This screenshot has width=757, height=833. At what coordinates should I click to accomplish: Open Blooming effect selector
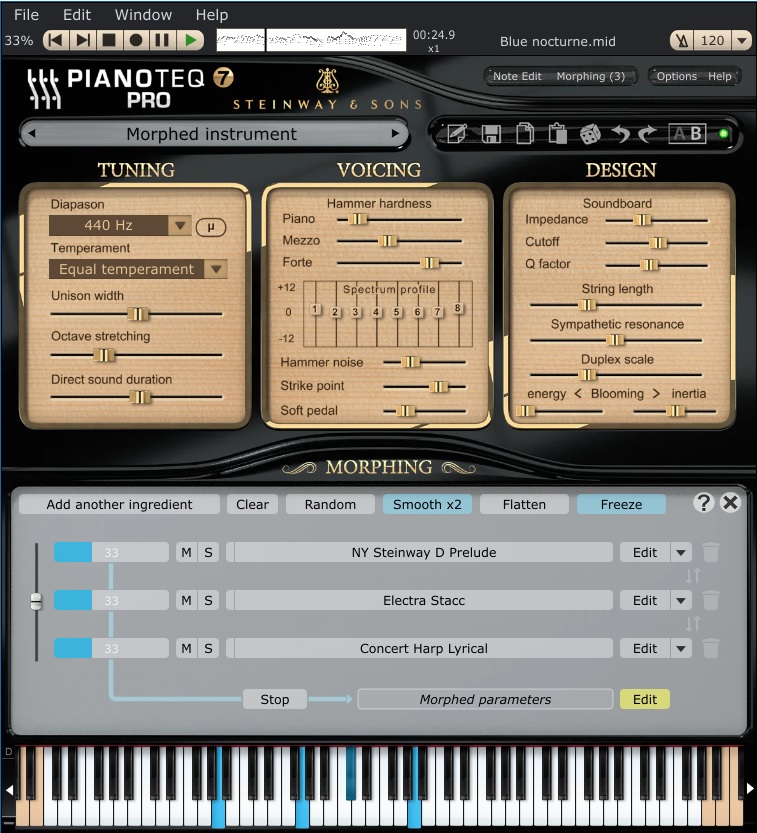click(x=617, y=394)
